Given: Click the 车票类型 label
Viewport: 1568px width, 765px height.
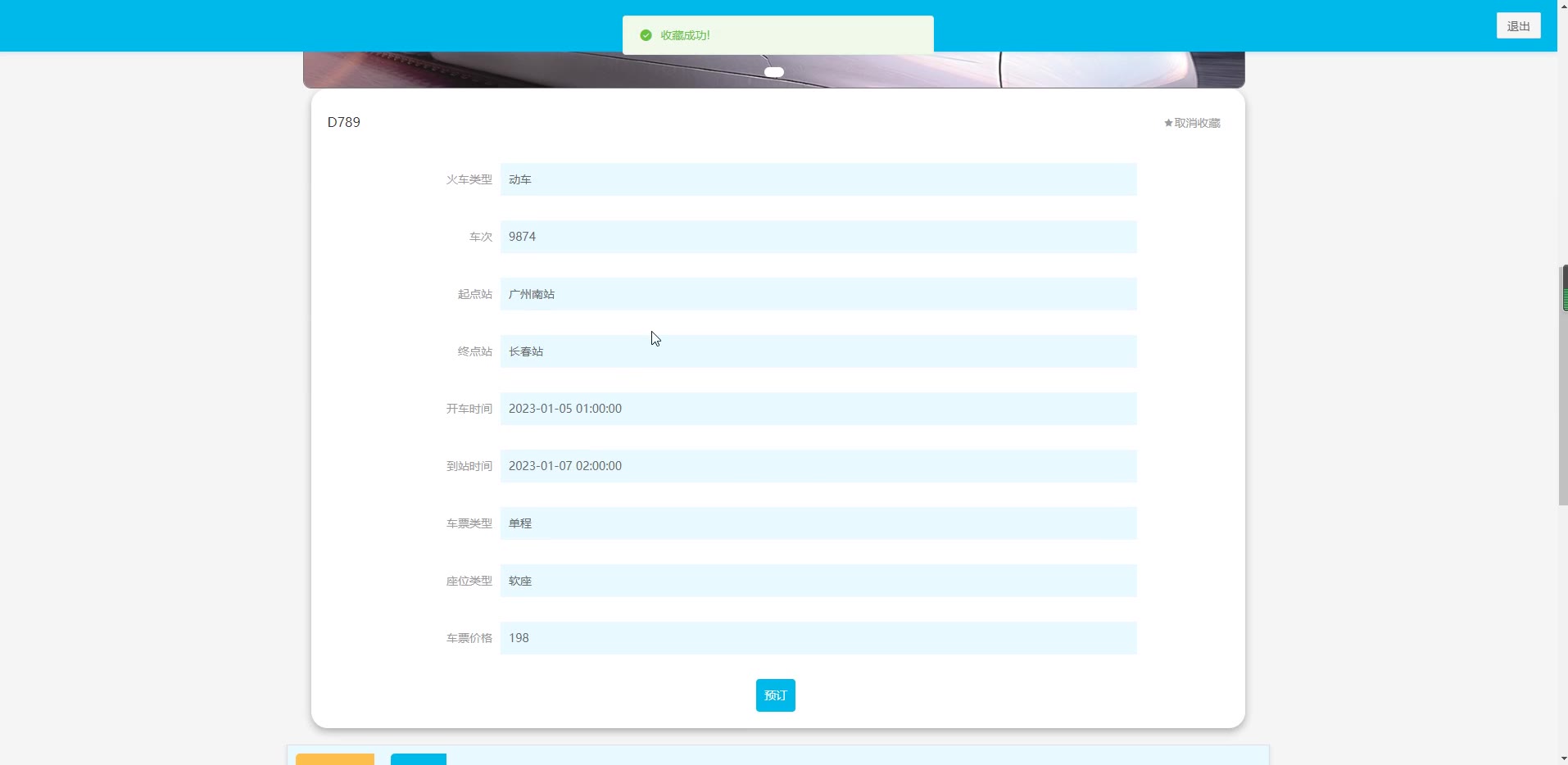Looking at the screenshot, I should click(x=469, y=523).
